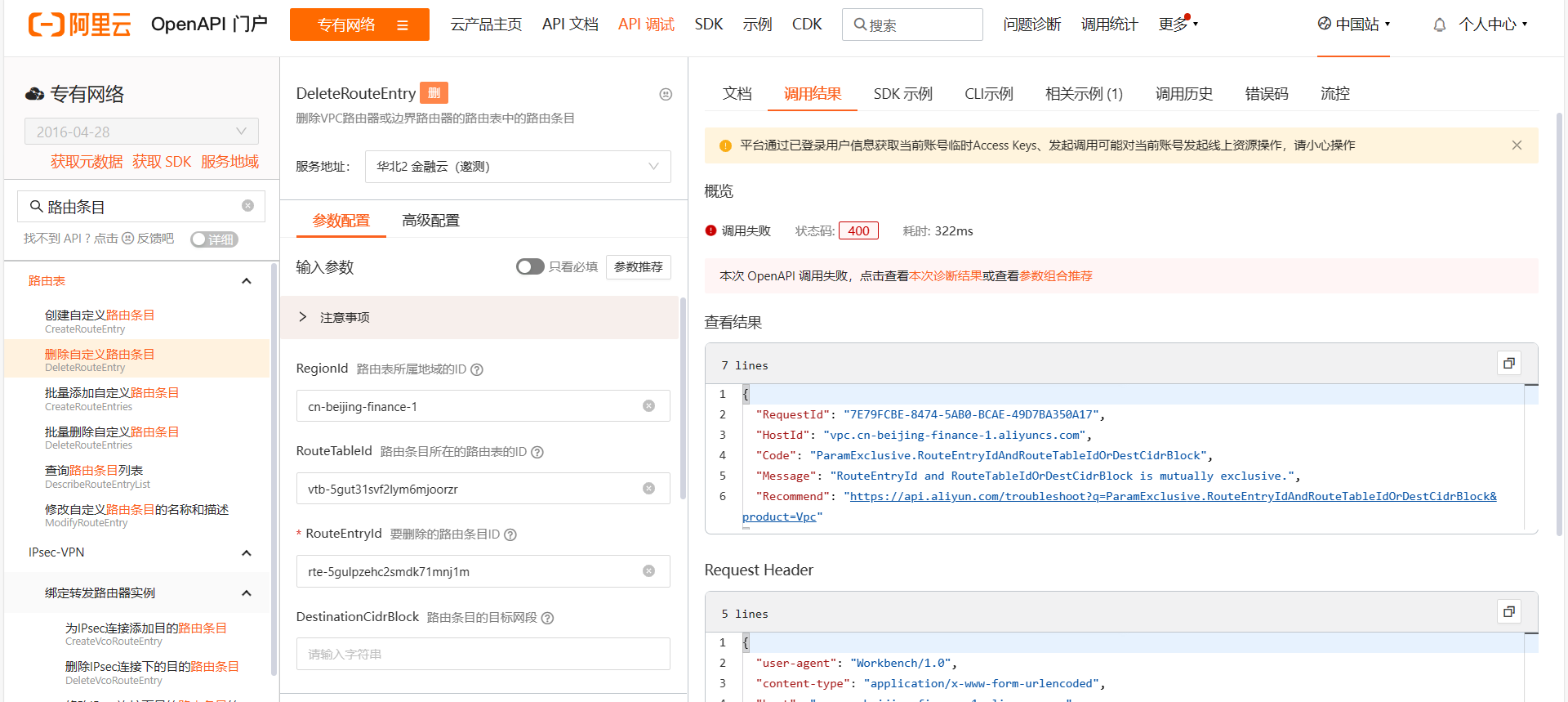Open the 2016-04-28 version dropdown
The width and height of the screenshot is (1568, 702).
(x=141, y=132)
